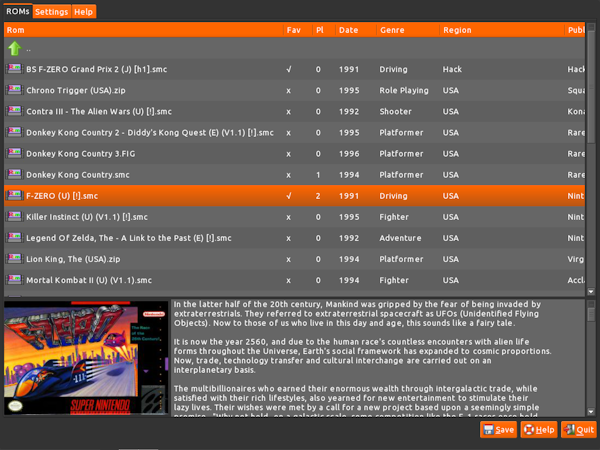Open the ROMs tab
The width and height of the screenshot is (600, 450).
[x=18, y=11]
